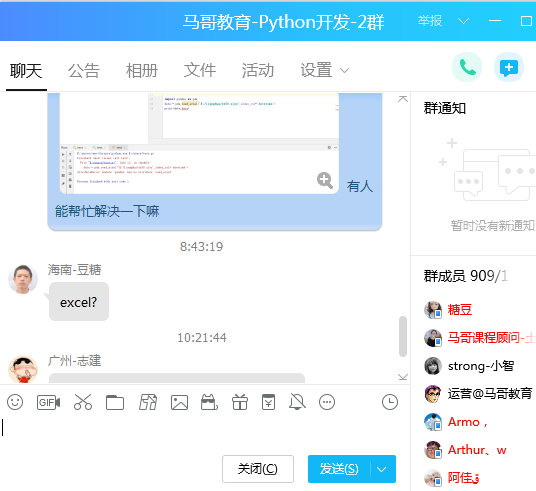Click the 发送(S) send button
This screenshot has width=536, height=491.
pyautogui.click(x=339, y=469)
